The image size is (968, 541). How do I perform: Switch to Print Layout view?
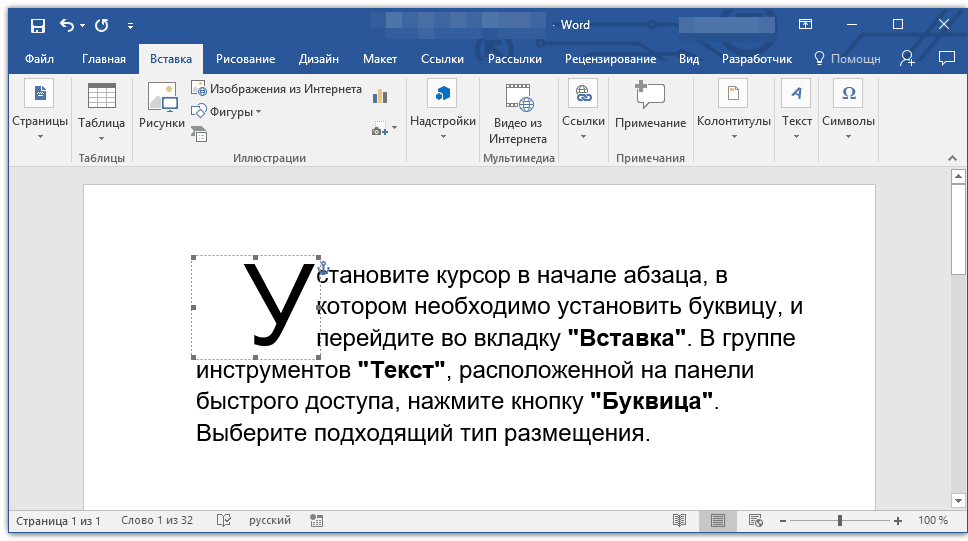coord(717,521)
